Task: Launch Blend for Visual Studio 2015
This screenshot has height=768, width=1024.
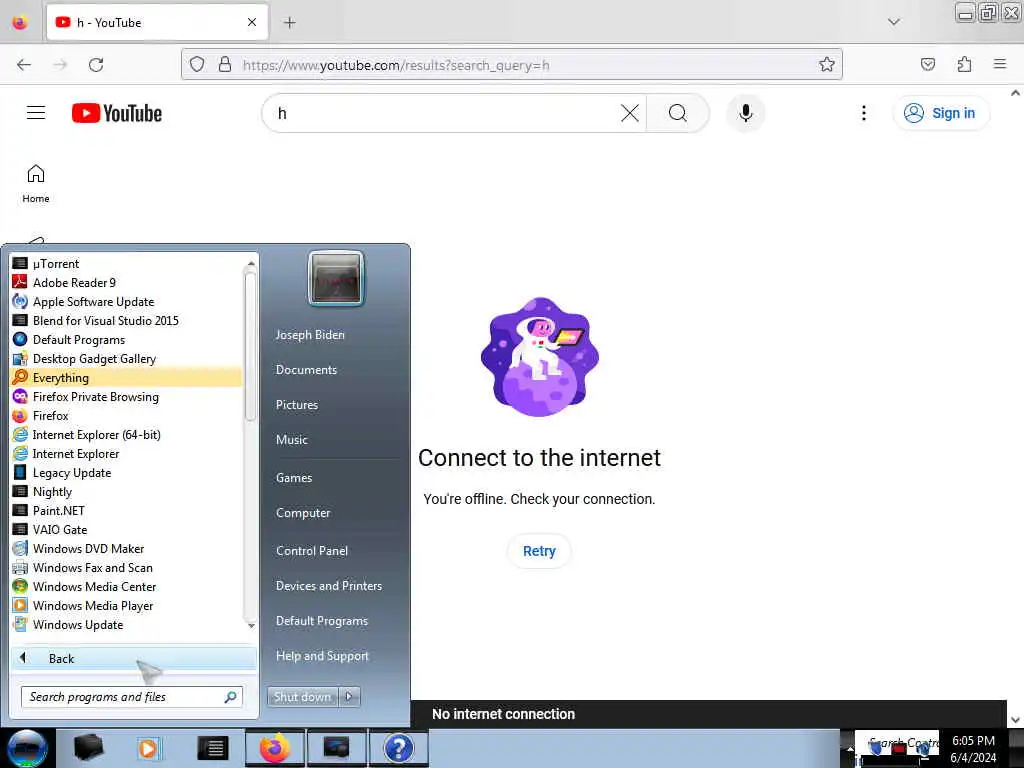Action: (127, 321)
